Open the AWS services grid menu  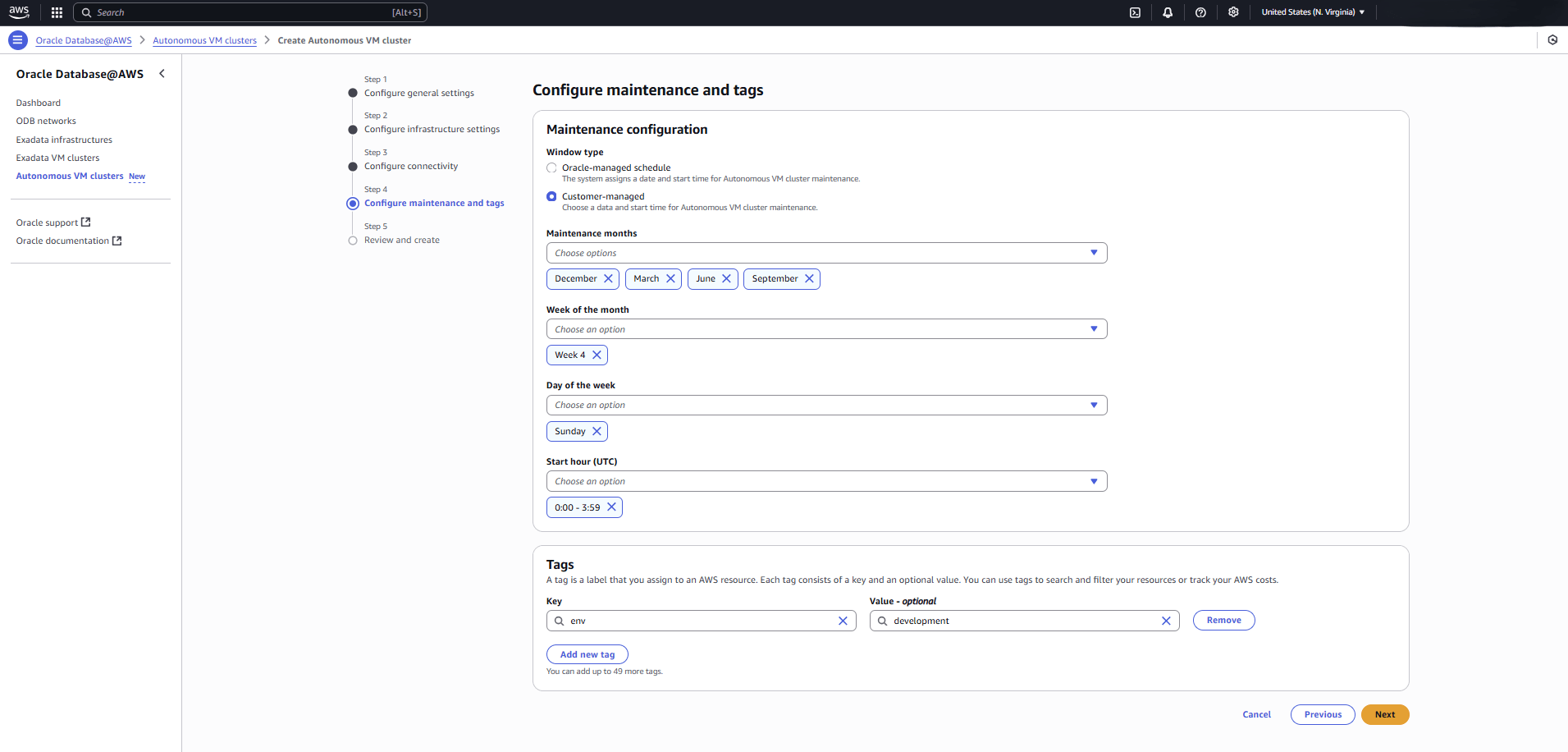click(56, 12)
